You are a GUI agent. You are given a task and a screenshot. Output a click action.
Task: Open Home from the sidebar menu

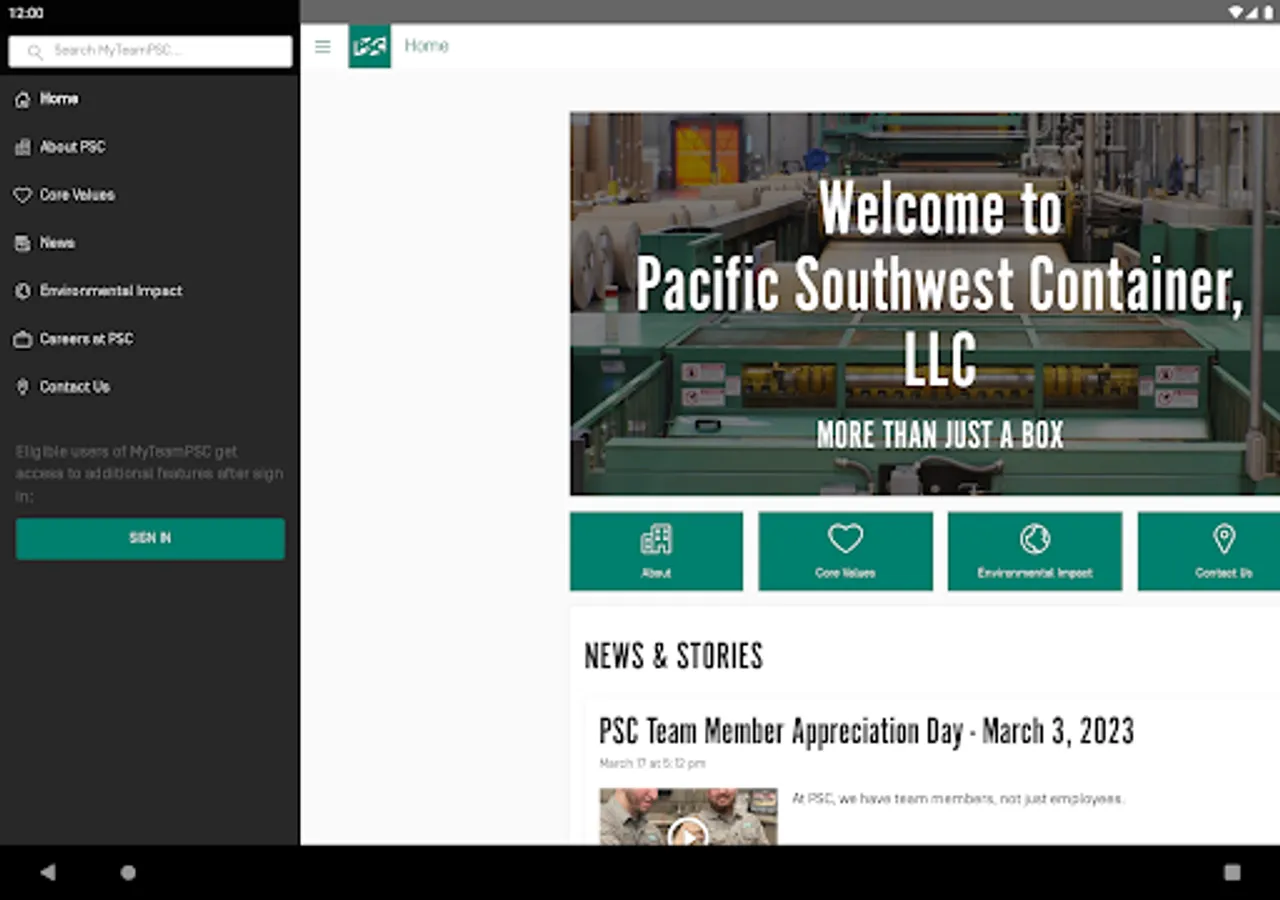click(150, 99)
